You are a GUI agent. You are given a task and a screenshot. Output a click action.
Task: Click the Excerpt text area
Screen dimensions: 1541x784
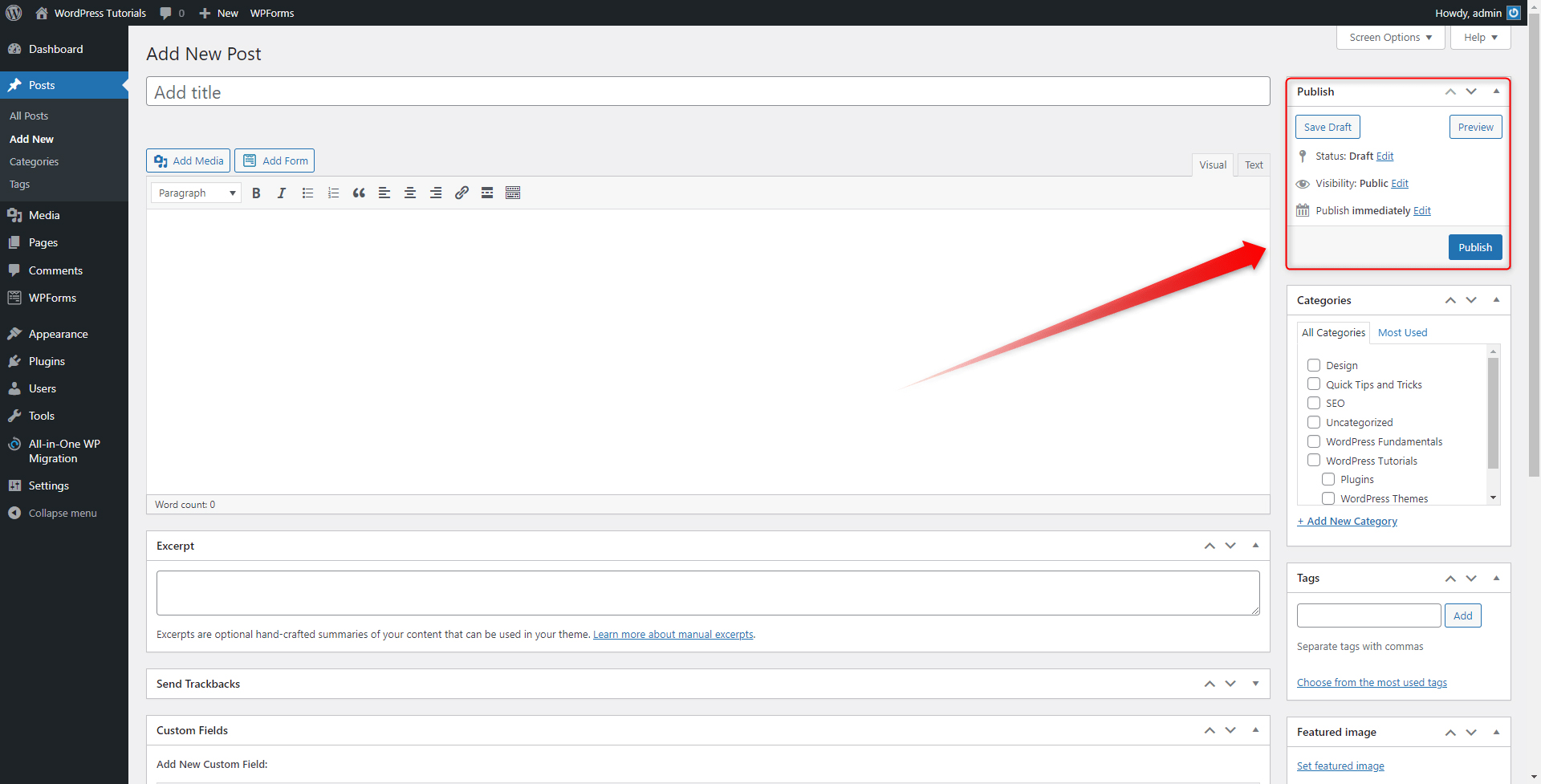[x=708, y=593]
